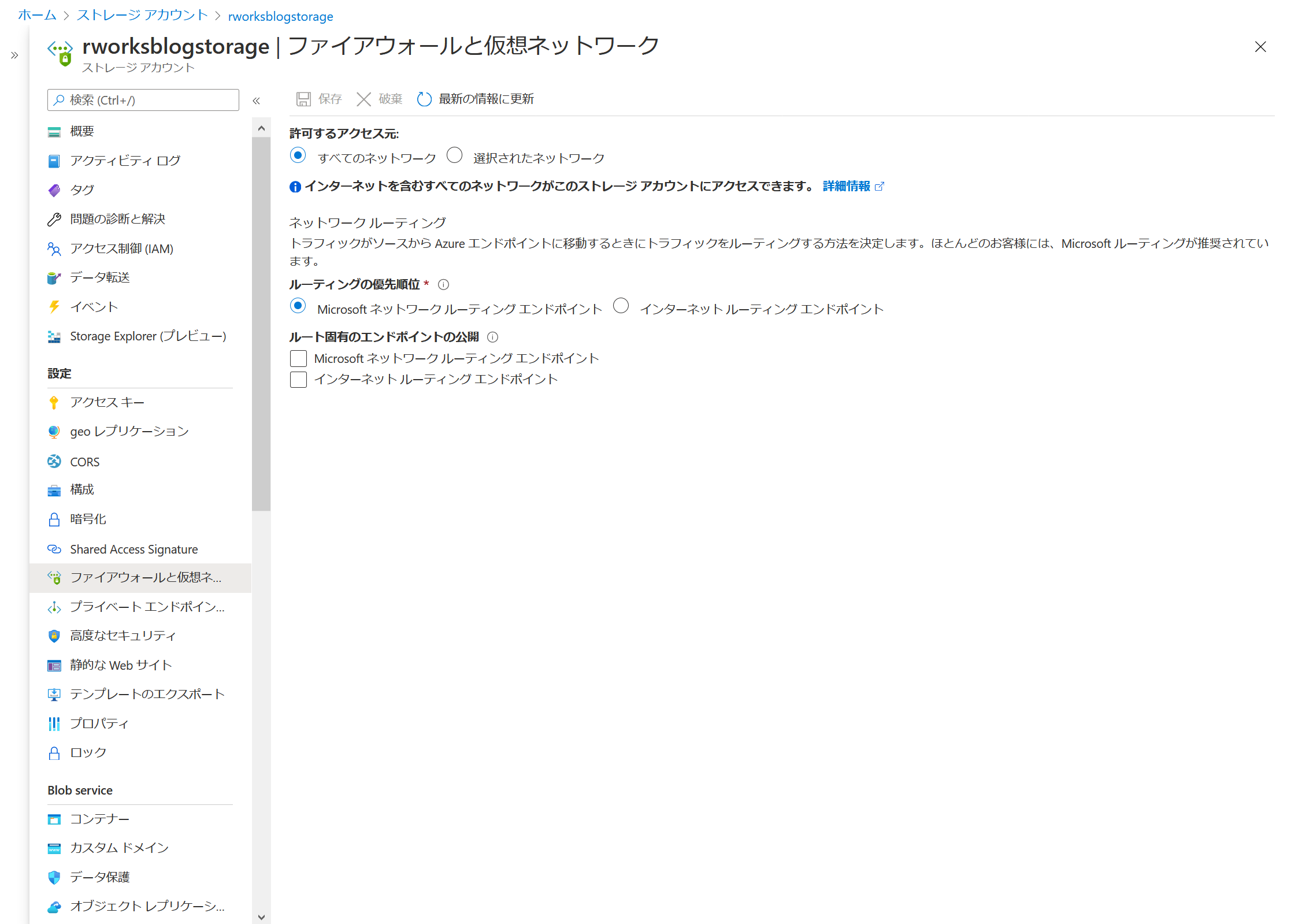Click rworksblogstorage breadcrumb link

click(x=281, y=16)
